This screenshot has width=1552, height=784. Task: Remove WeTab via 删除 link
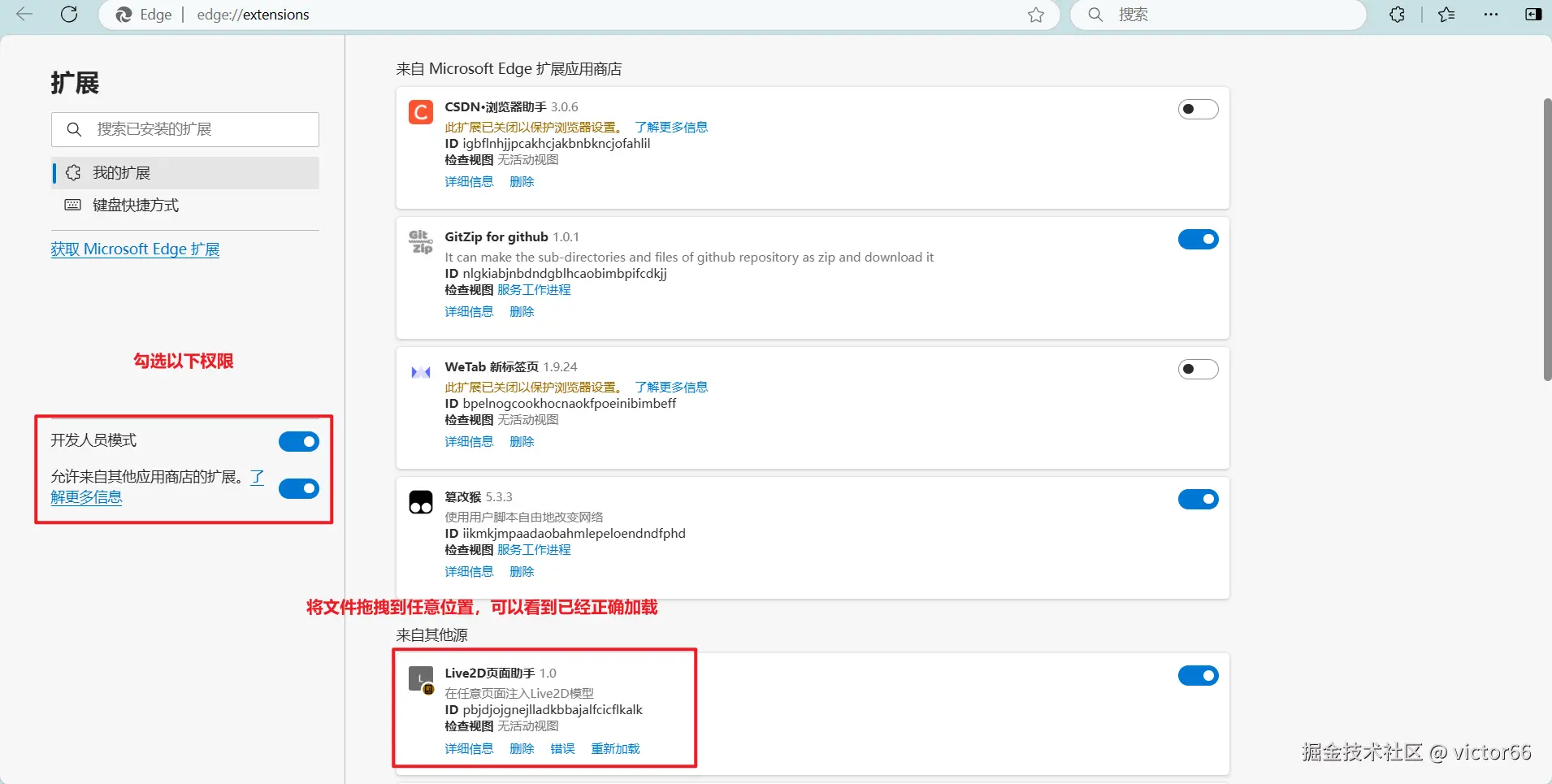click(522, 442)
